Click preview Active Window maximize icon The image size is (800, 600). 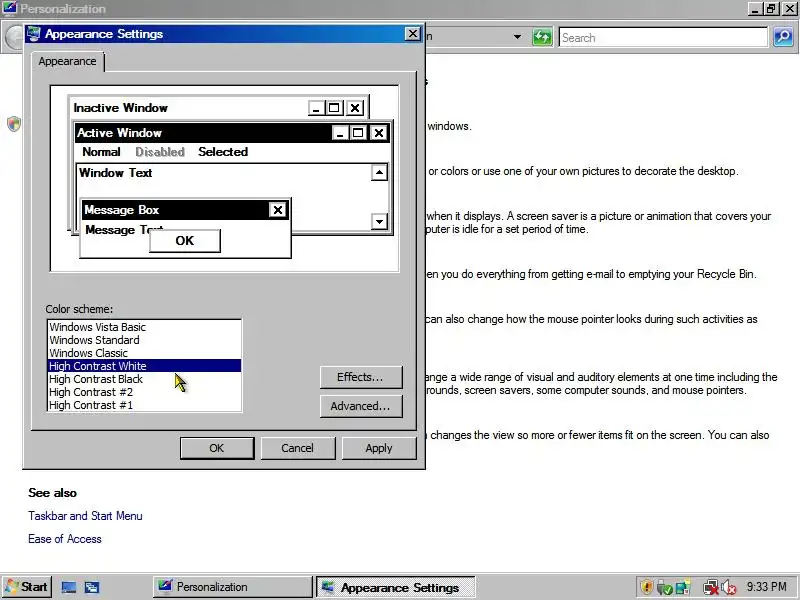(358, 133)
